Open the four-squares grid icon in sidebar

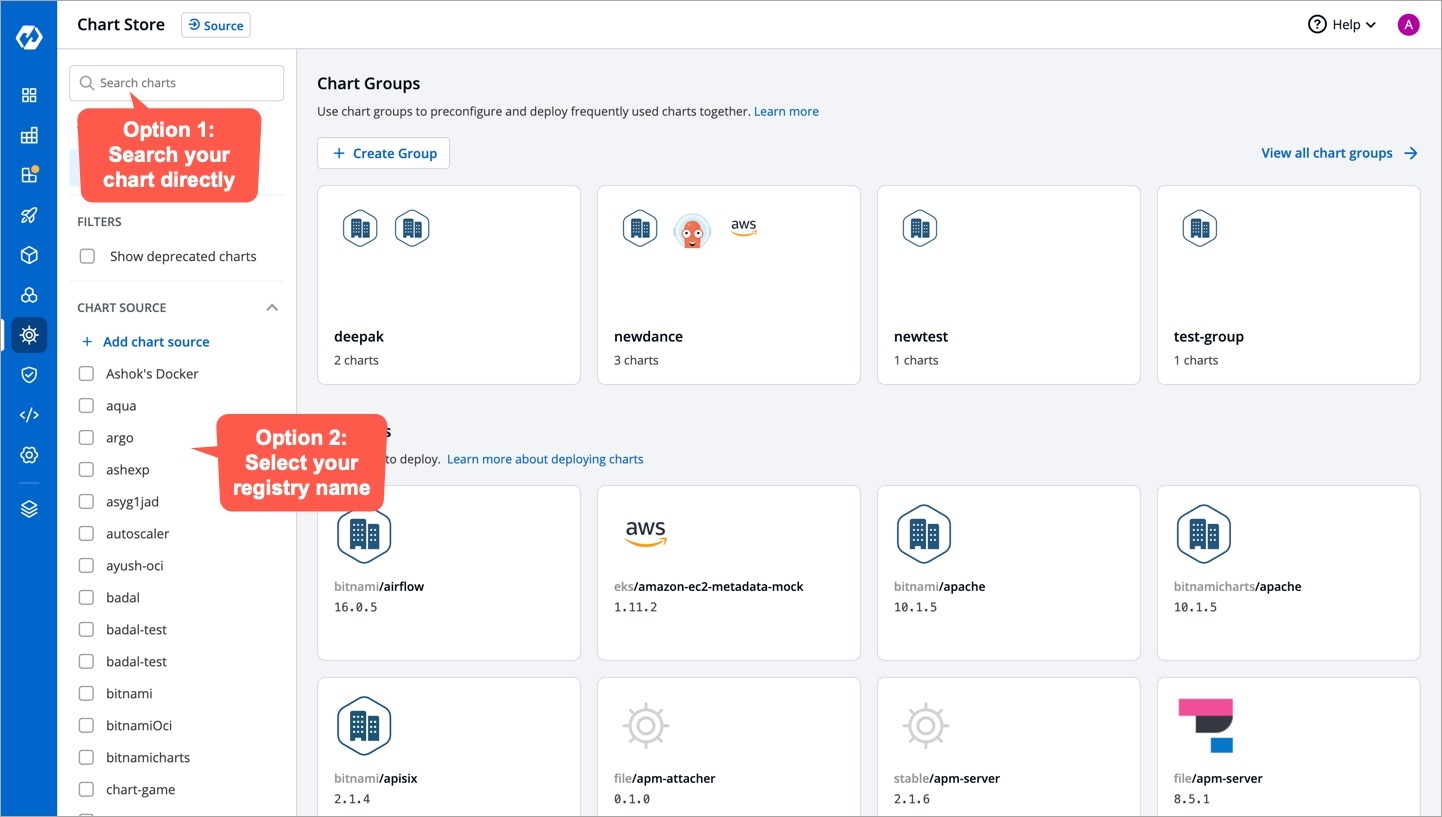[x=29, y=95]
